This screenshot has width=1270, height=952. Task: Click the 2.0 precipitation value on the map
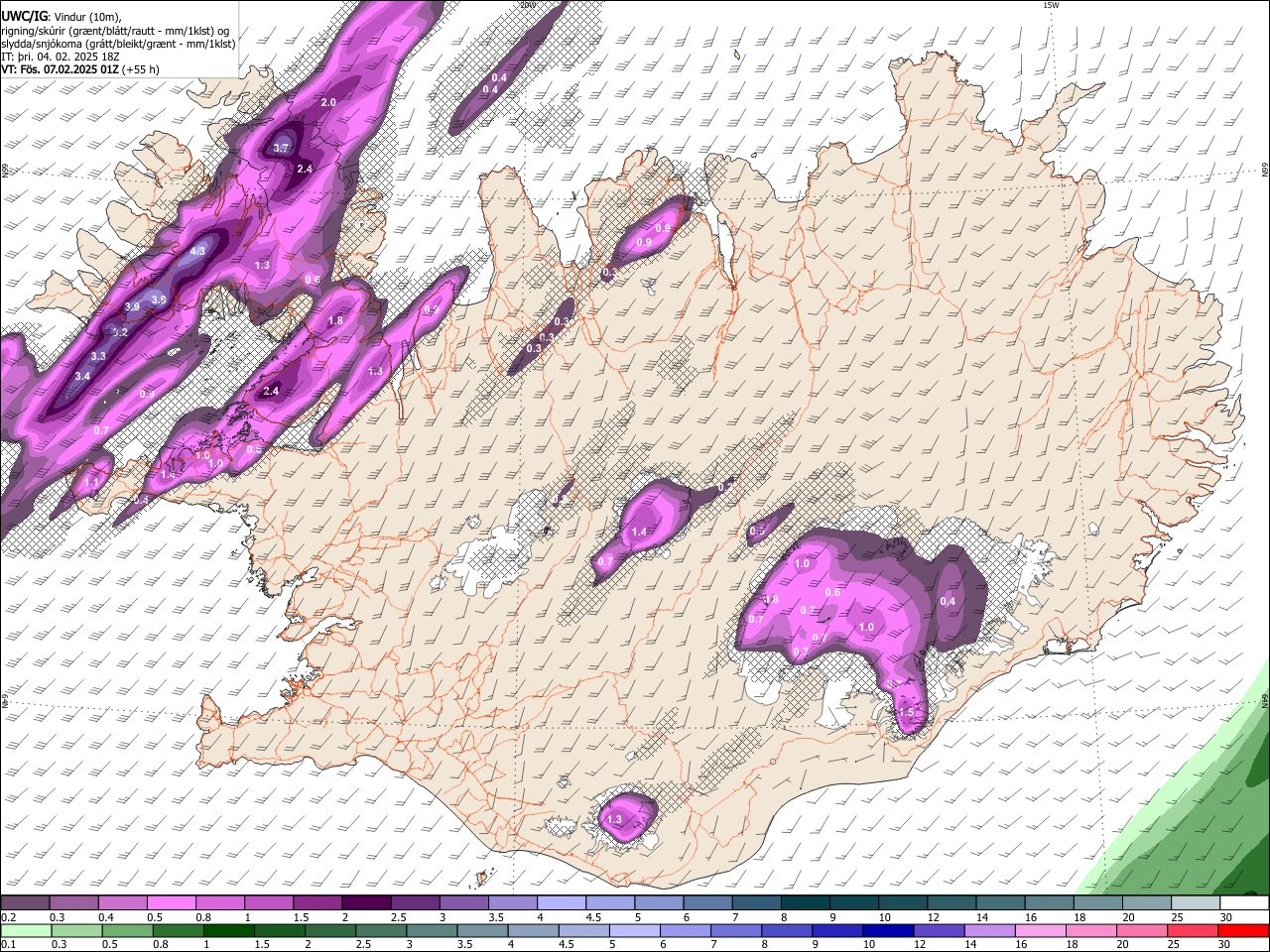328,103
